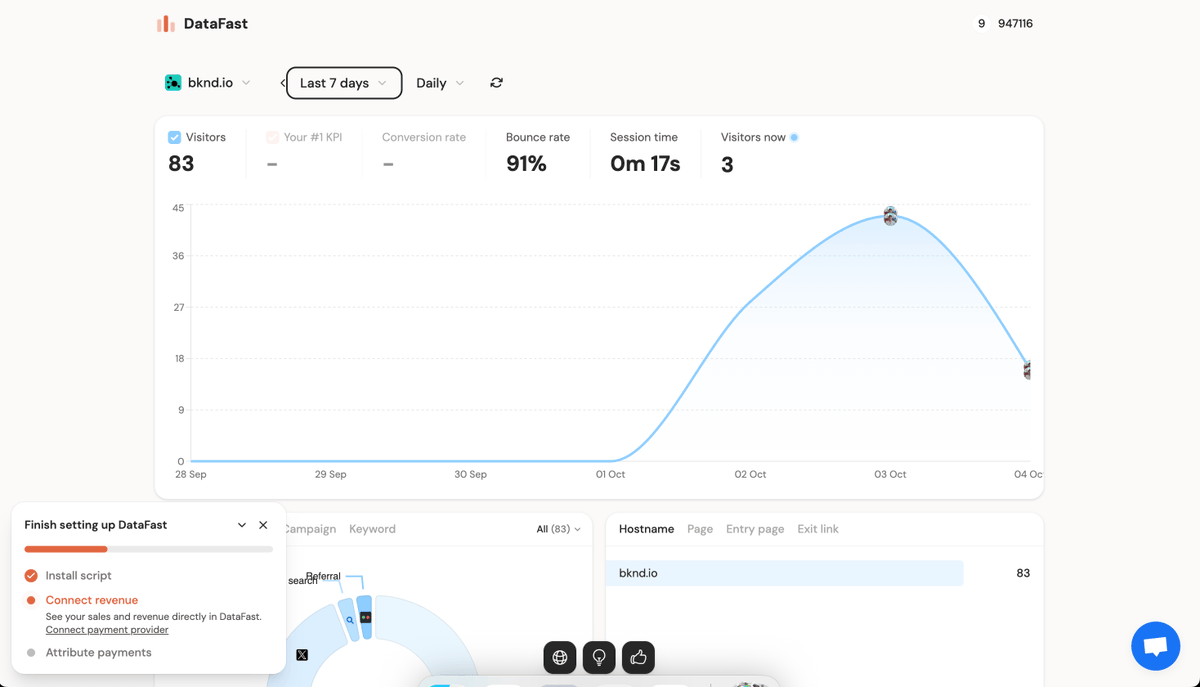1200x687 pixels.
Task: Click the avatar marker at 03 Oct peak
Action: pyautogui.click(x=890, y=216)
